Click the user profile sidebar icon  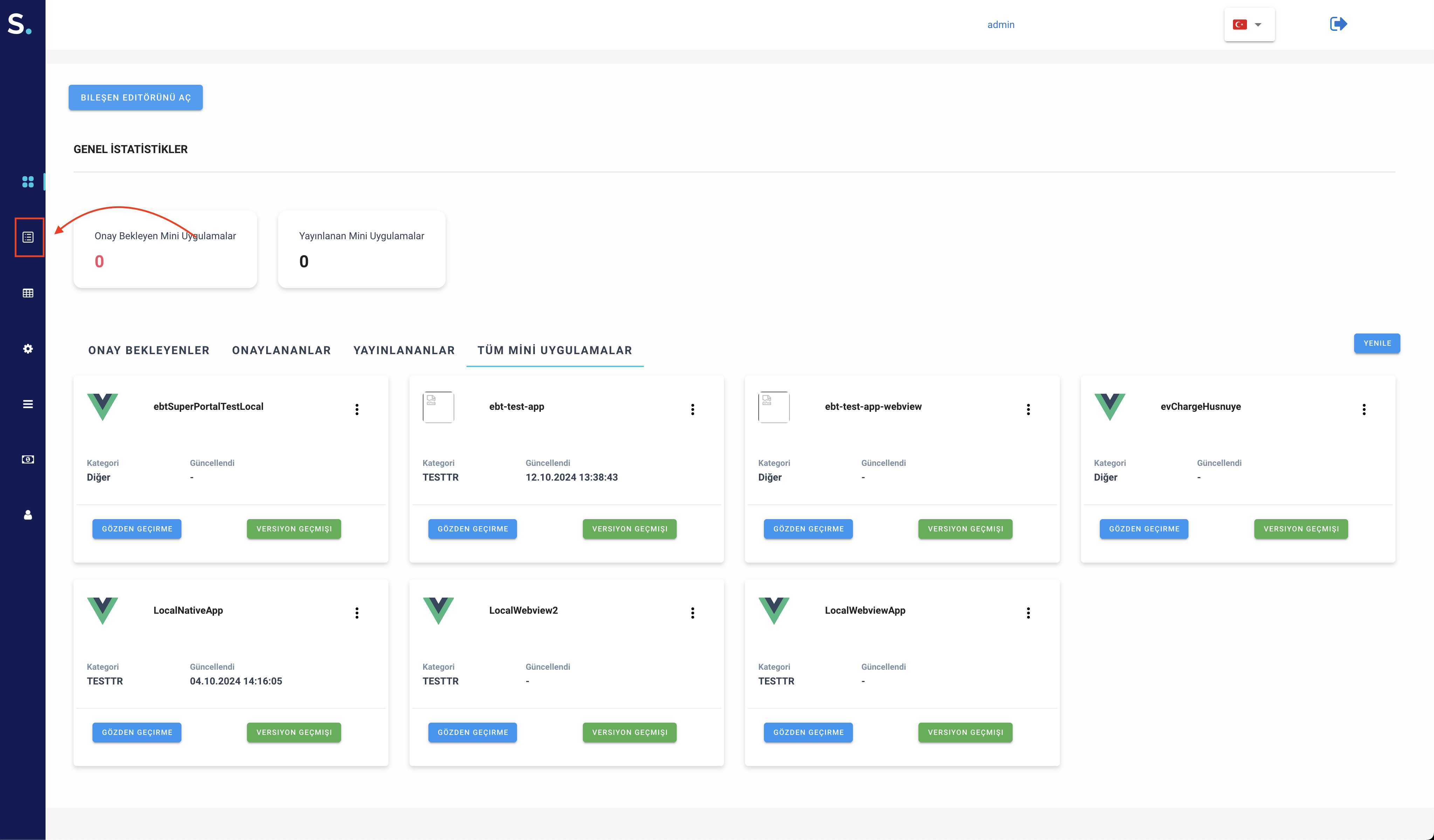click(x=27, y=515)
